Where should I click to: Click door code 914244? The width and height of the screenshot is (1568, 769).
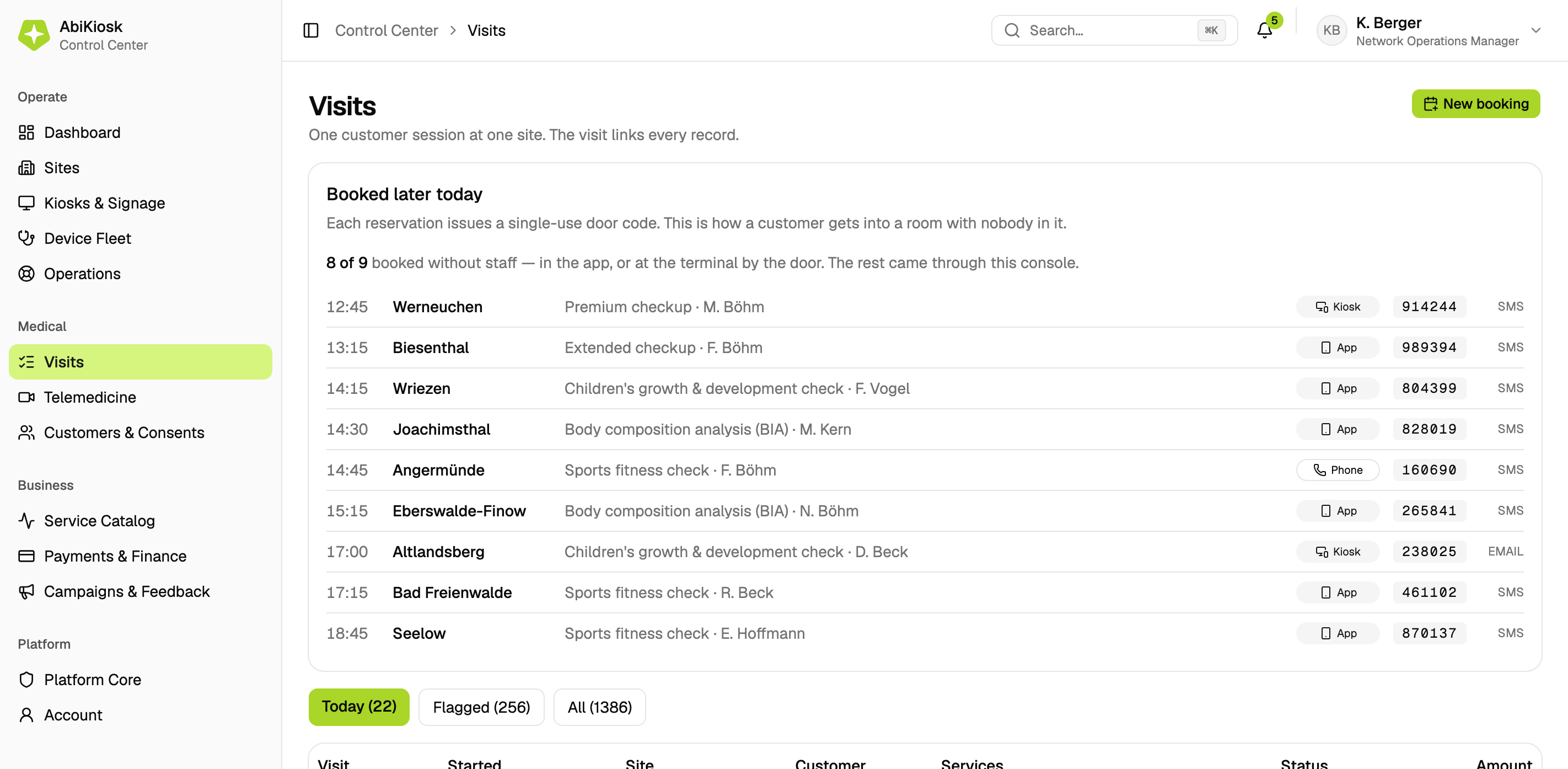point(1429,307)
